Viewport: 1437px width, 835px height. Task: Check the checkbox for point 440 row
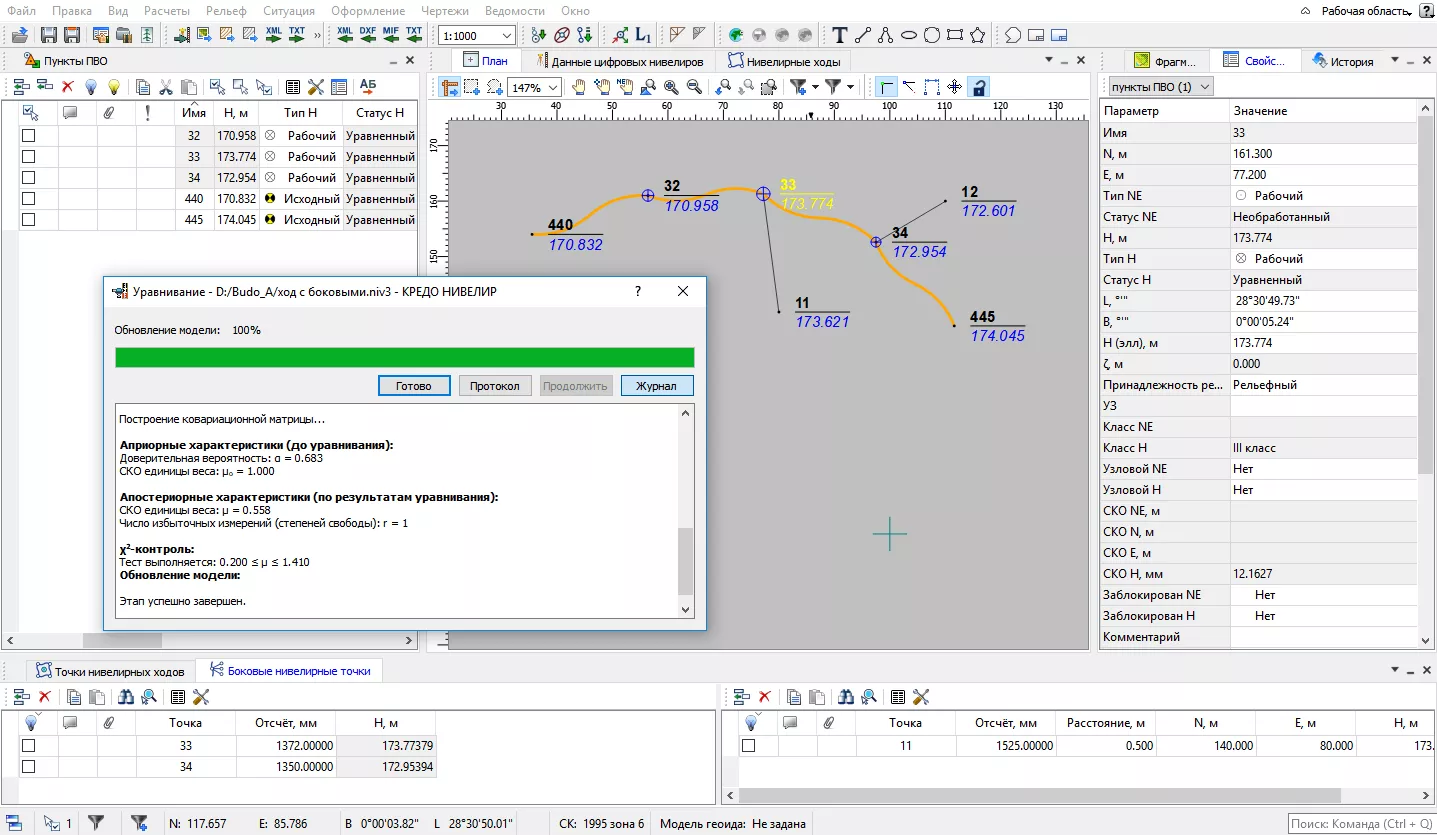click(29, 199)
